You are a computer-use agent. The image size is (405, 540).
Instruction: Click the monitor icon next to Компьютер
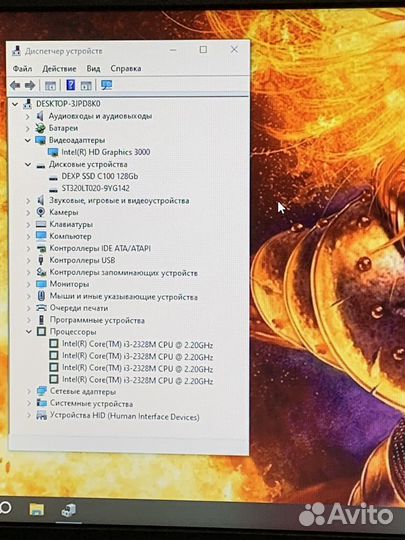(41, 236)
